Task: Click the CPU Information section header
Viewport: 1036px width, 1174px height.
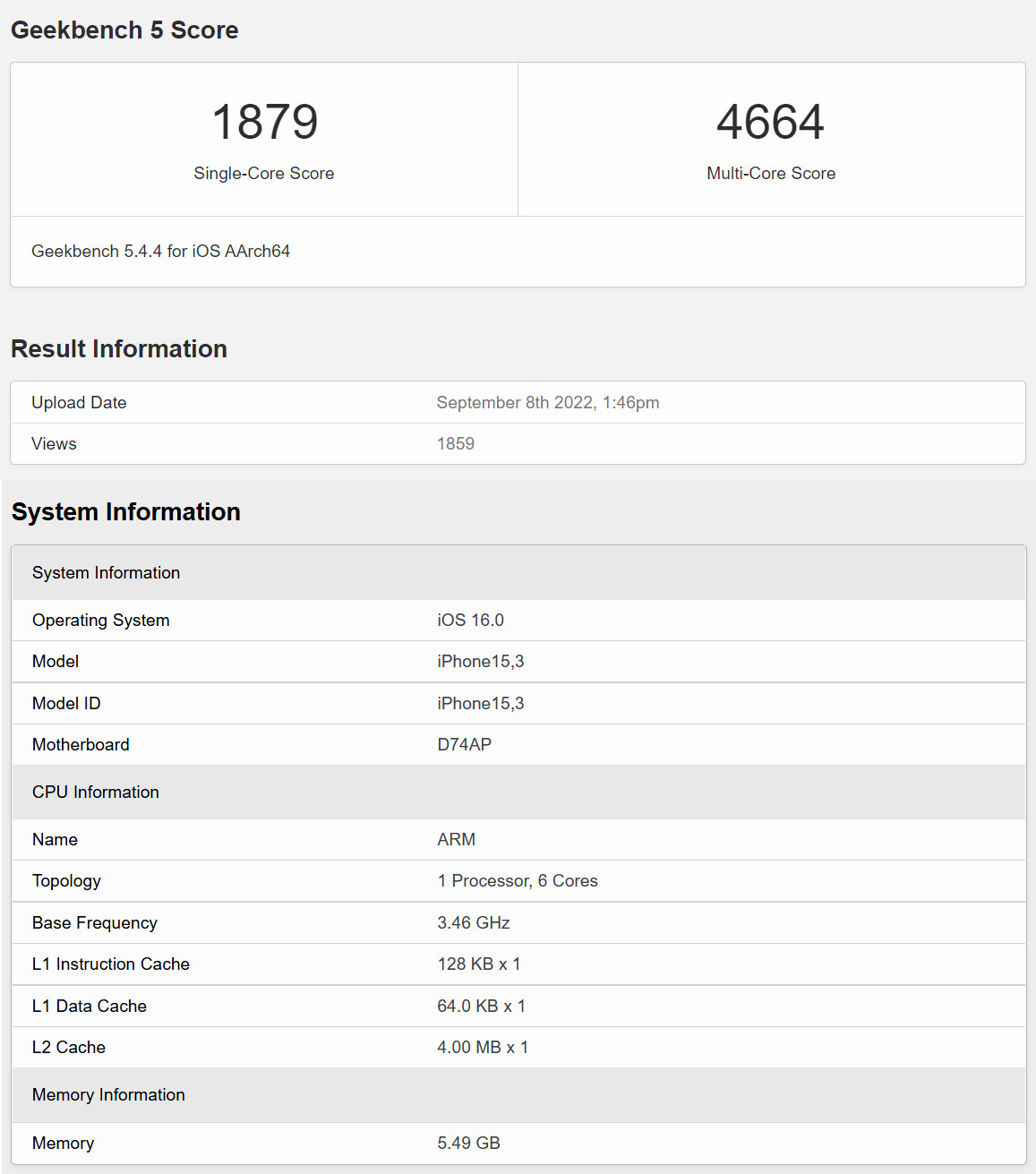Action: pos(96,793)
